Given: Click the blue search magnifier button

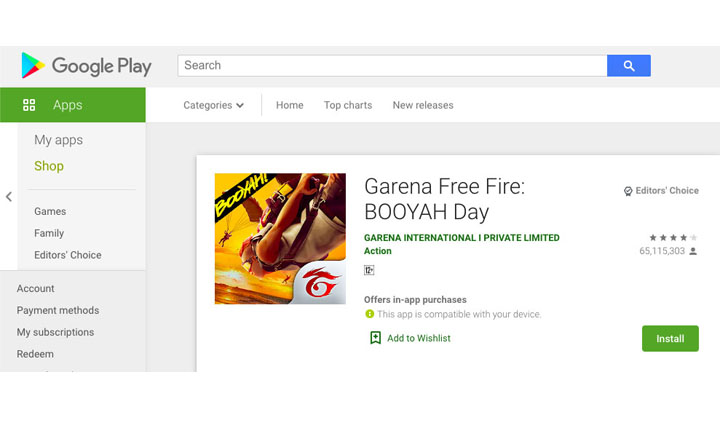Looking at the screenshot, I should click(628, 66).
